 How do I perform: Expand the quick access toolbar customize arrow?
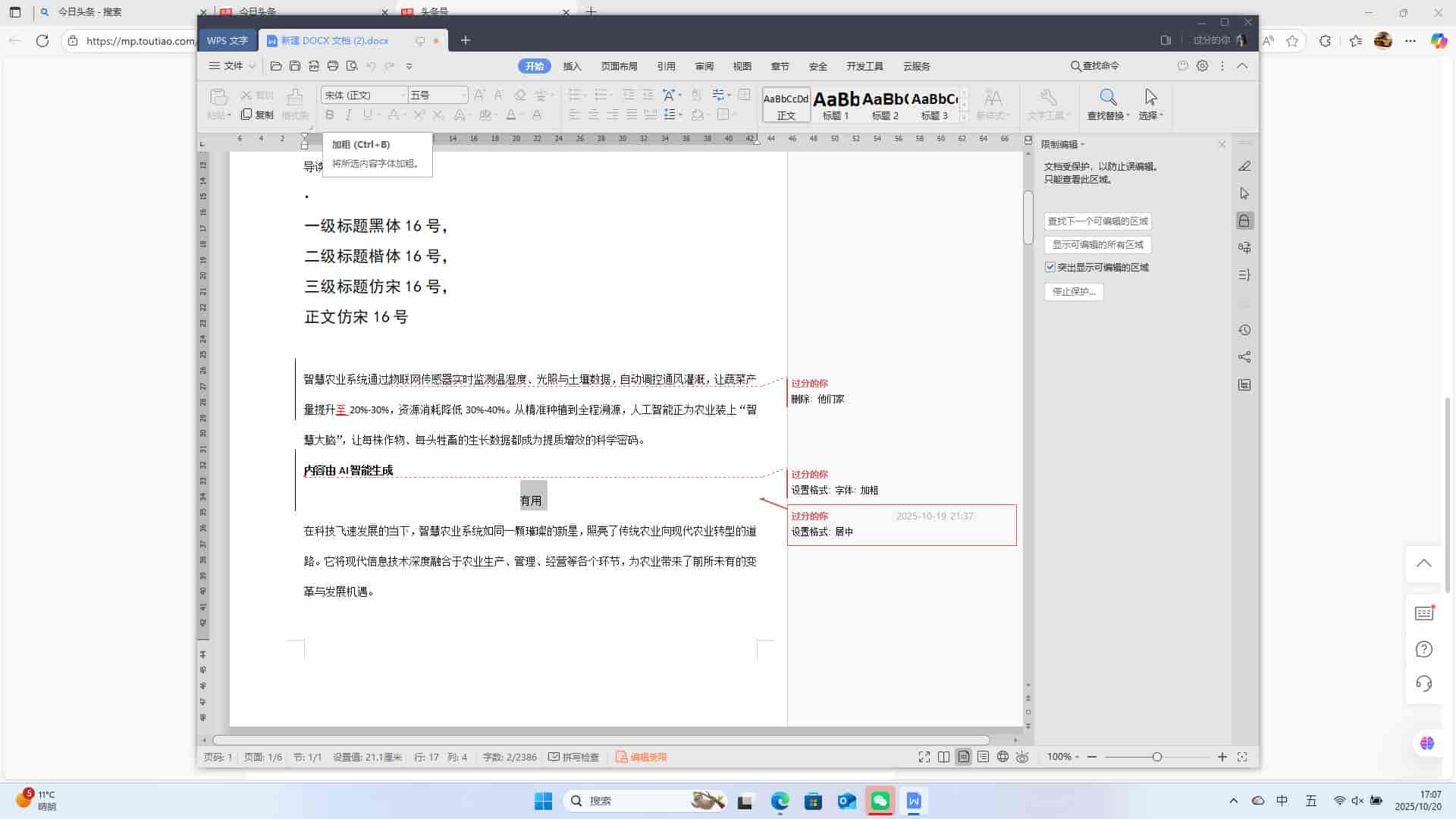tap(409, 66)
